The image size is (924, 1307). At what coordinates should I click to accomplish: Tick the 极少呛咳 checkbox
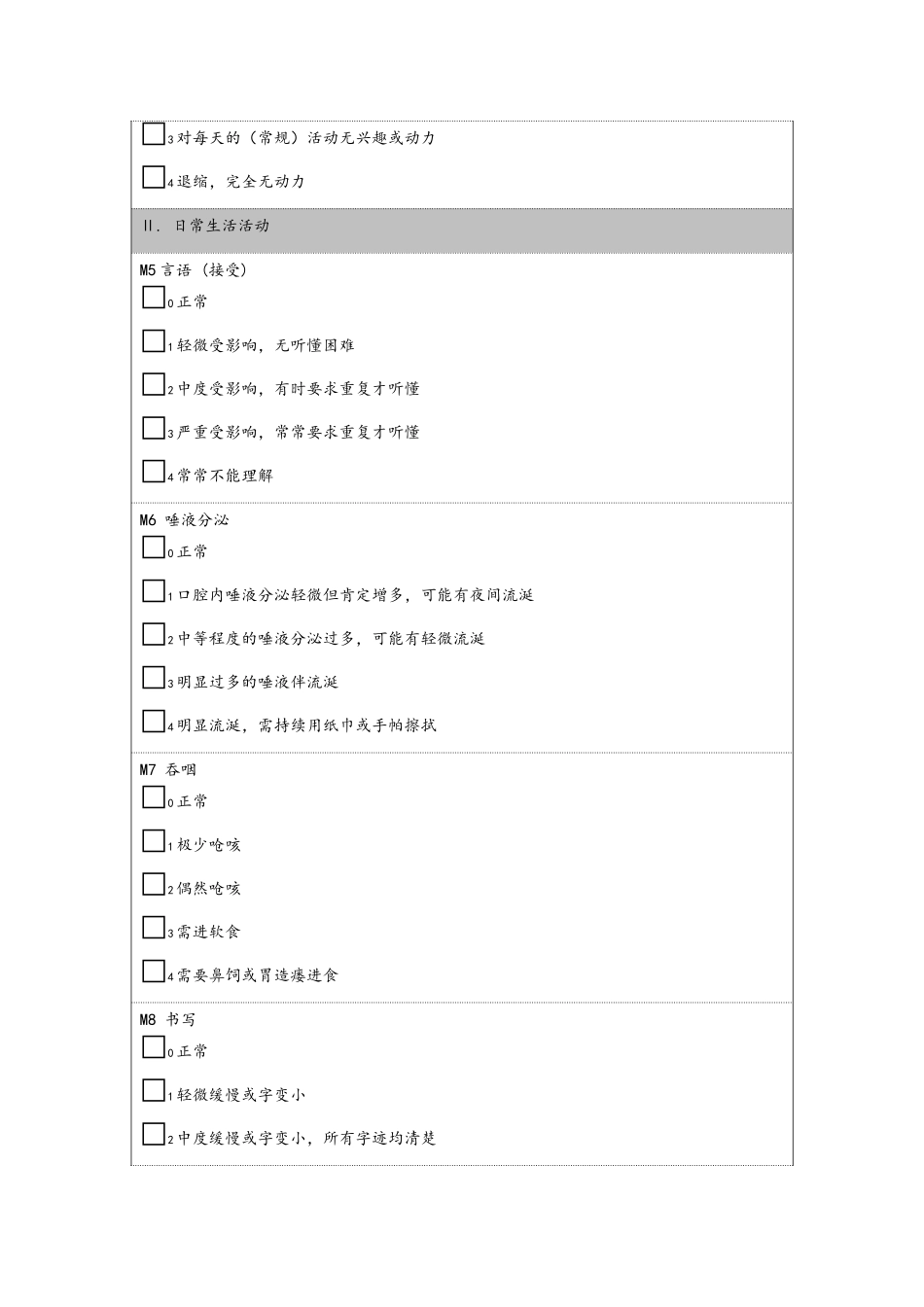click(153, 841)
